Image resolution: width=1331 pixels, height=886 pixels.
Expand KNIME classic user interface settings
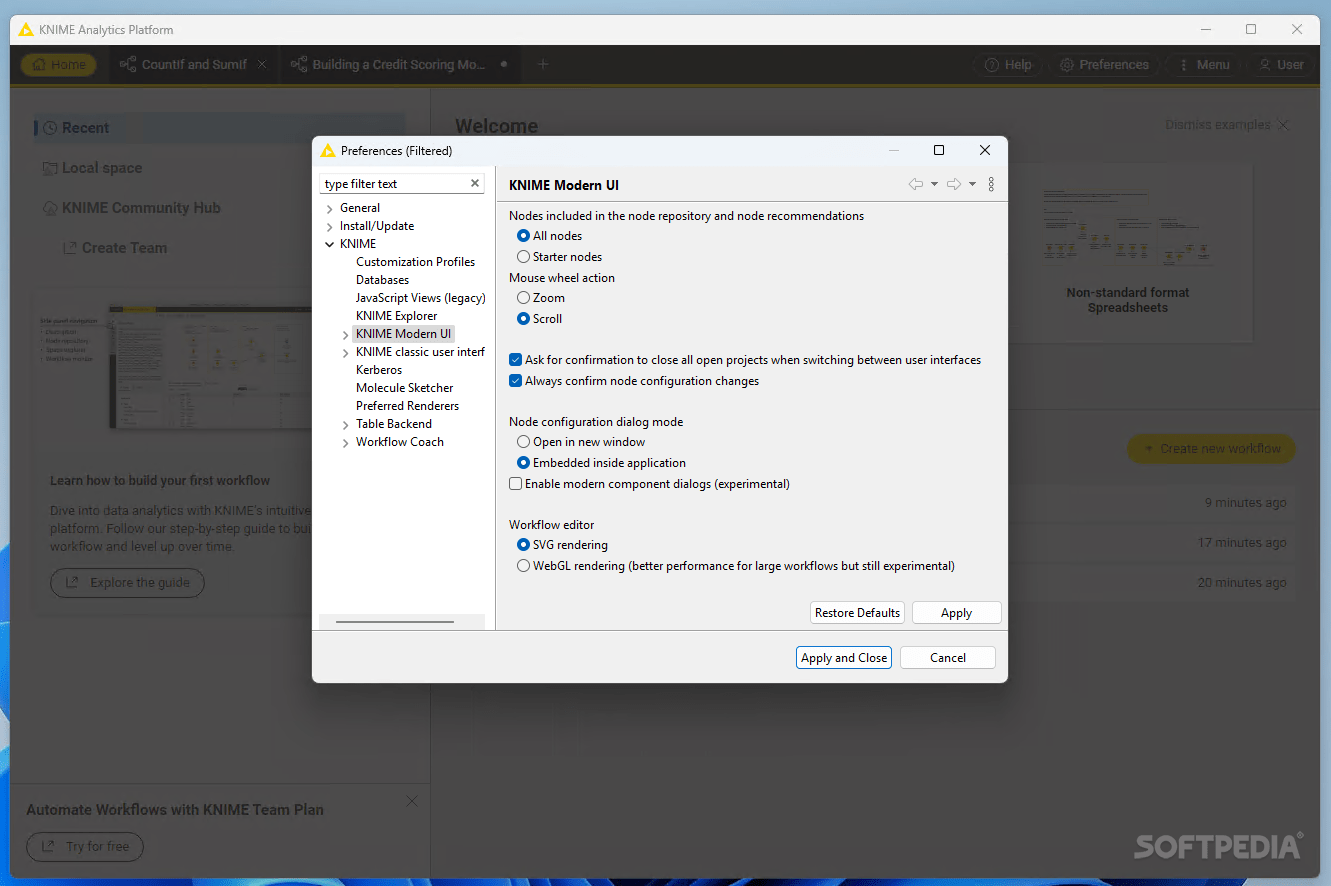tap(344, 351)
